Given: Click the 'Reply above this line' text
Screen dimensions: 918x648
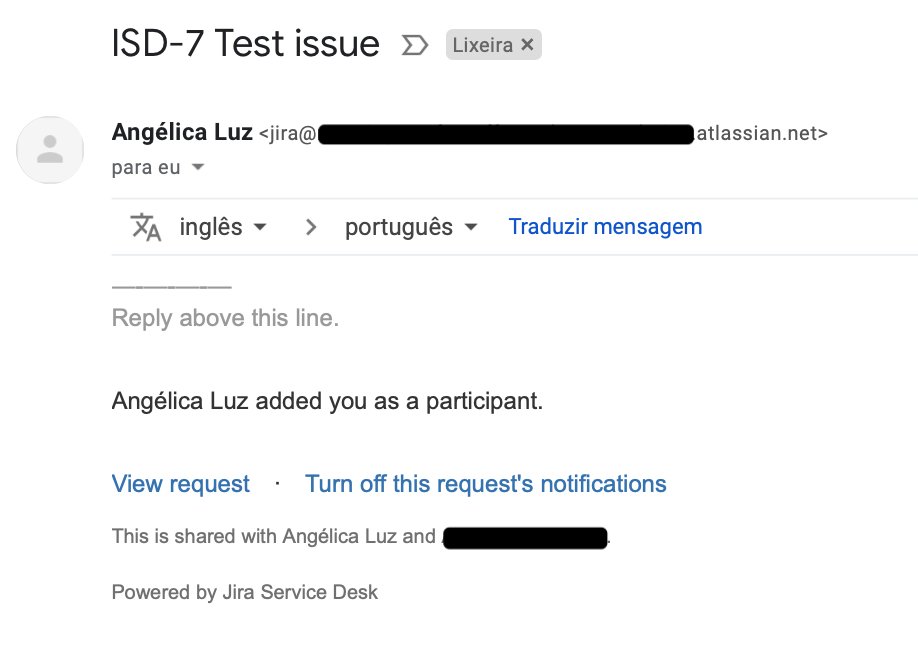Looking at the screenshot, I should [x=224, y=317].
